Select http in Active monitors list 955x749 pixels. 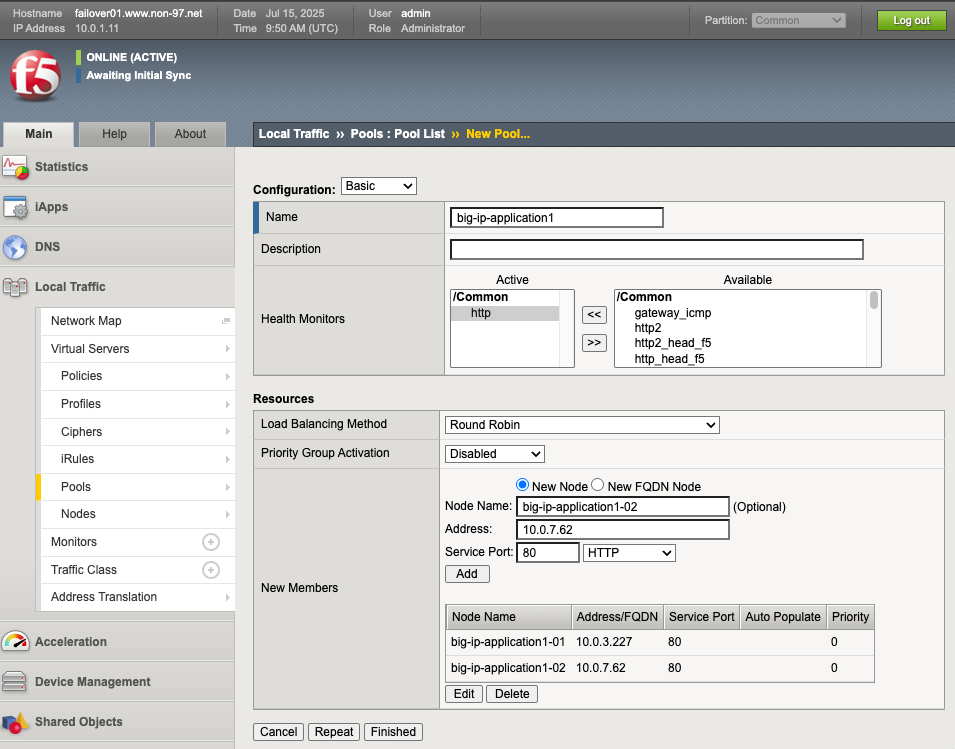click(505, 313)
